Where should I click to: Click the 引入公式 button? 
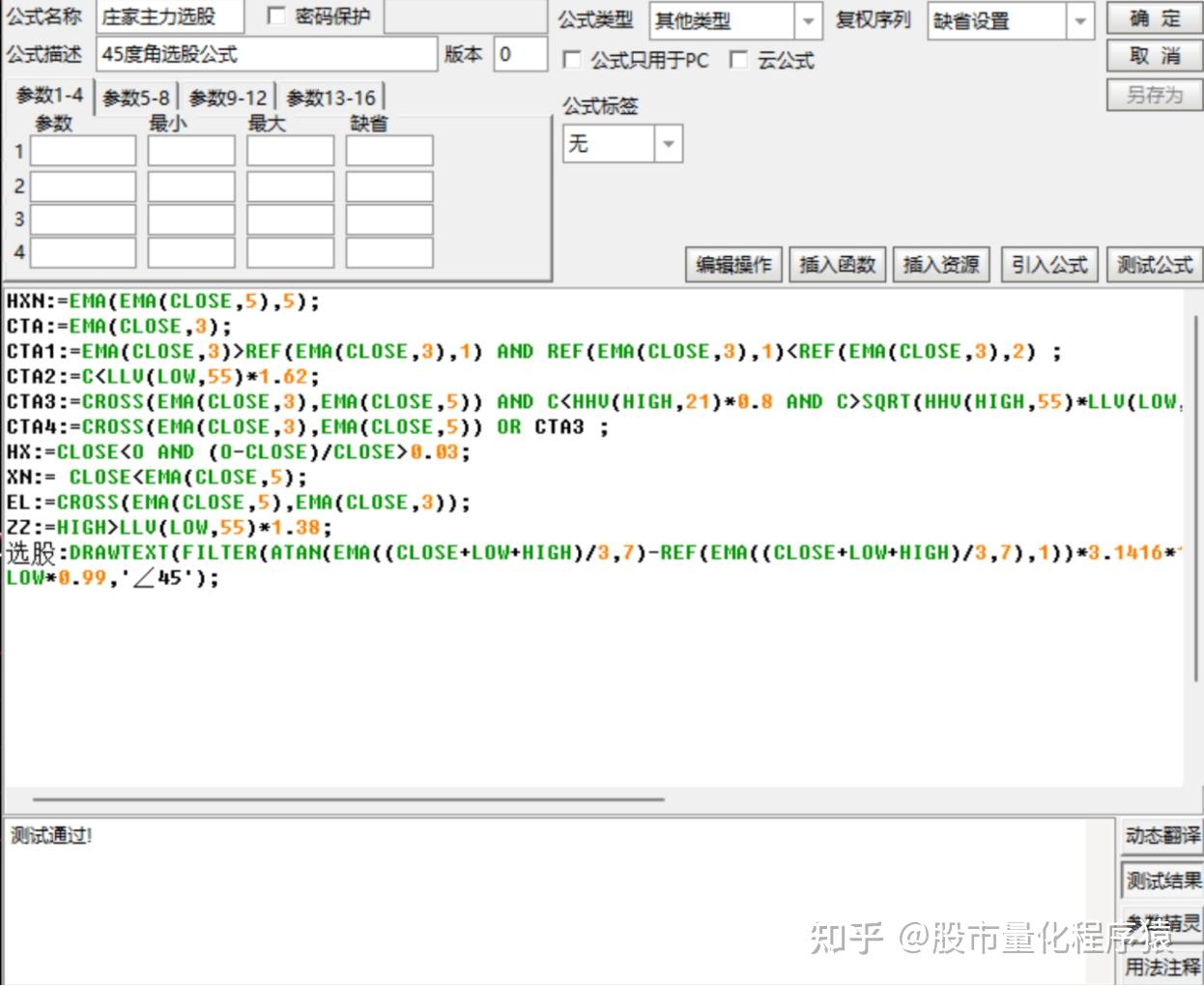[1049, 264]
